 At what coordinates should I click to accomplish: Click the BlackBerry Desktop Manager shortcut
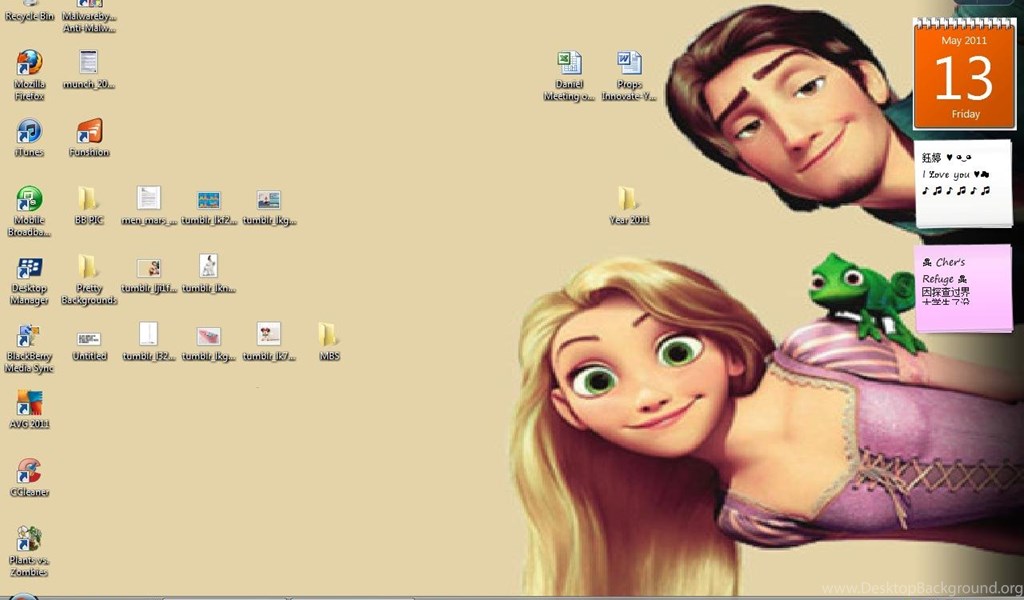pyautogui.click(x=29, y=281)
